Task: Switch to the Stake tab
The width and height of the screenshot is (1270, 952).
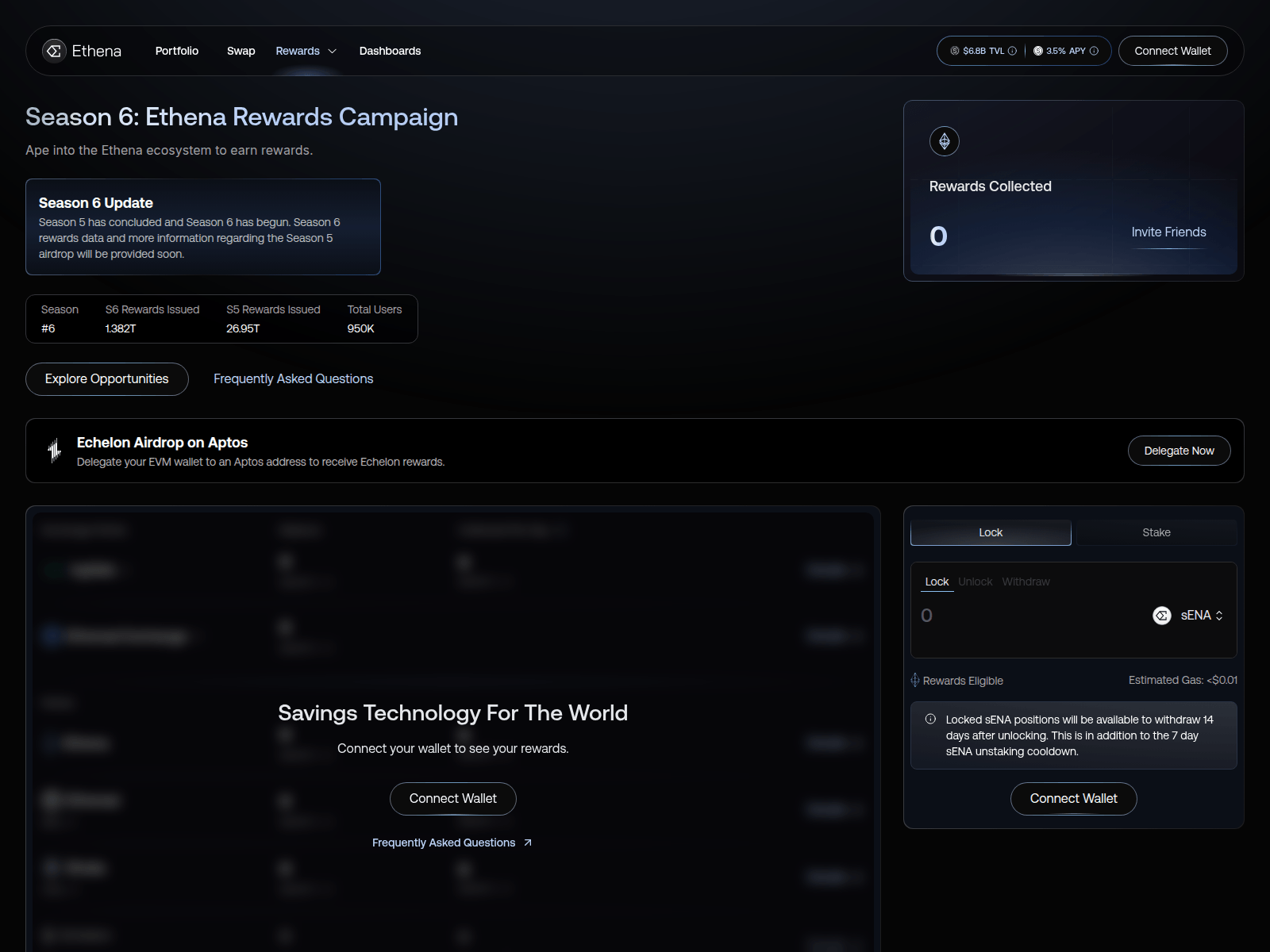Action: click(x=1156, y=532)
